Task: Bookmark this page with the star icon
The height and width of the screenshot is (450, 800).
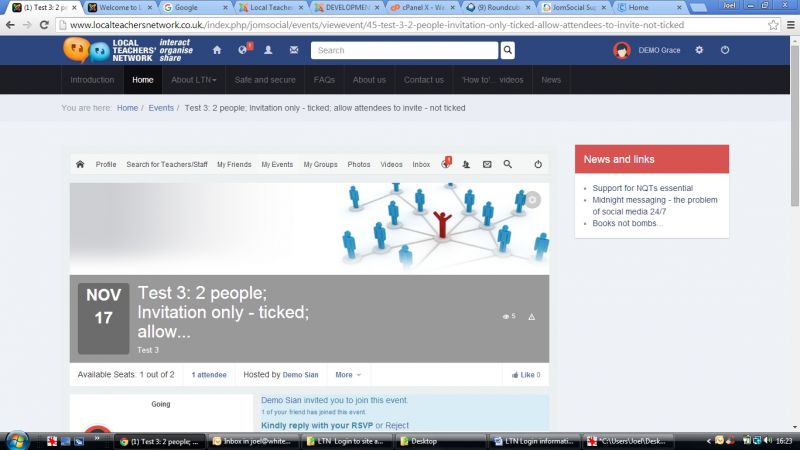Action: 773,24
